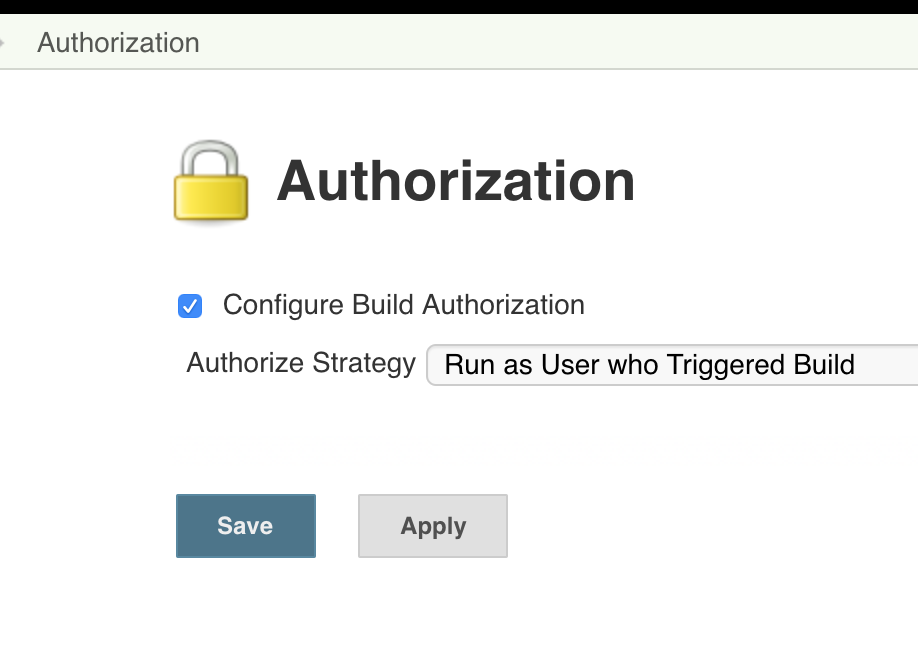Click the yellow padlock icon
This screenshot has height=660, width=918.
211,181
